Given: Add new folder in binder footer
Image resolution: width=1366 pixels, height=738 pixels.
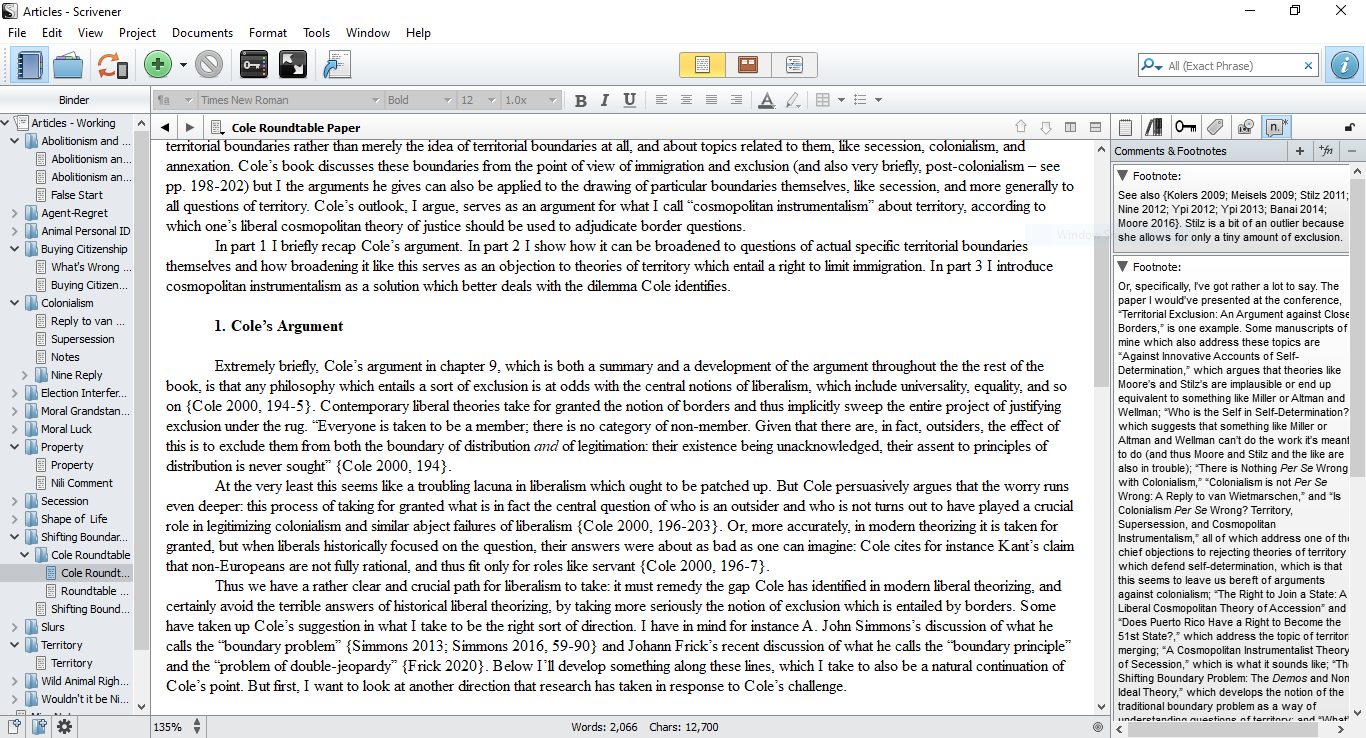Looking at the screenshot, I should click(39, 727).
